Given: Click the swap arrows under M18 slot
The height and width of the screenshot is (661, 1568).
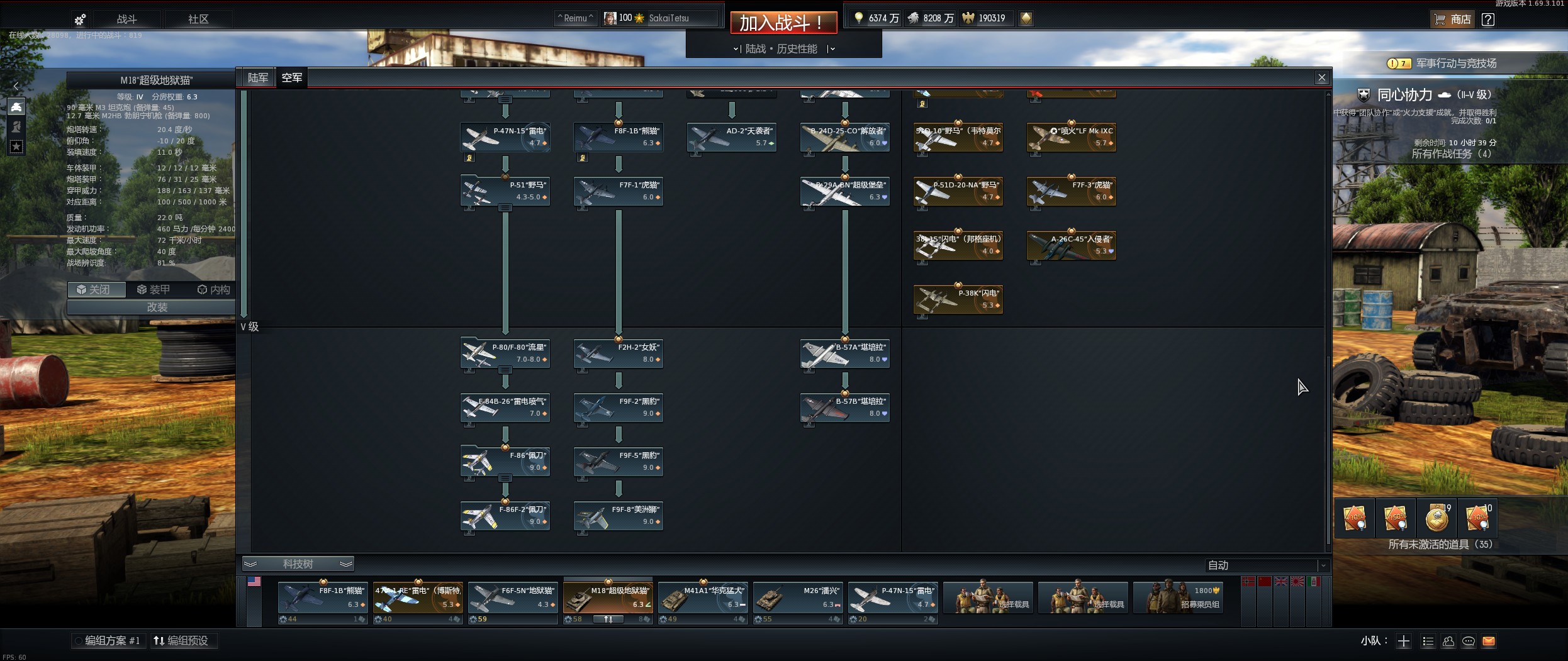Looking at the screenshot, I should click(608, 619).
